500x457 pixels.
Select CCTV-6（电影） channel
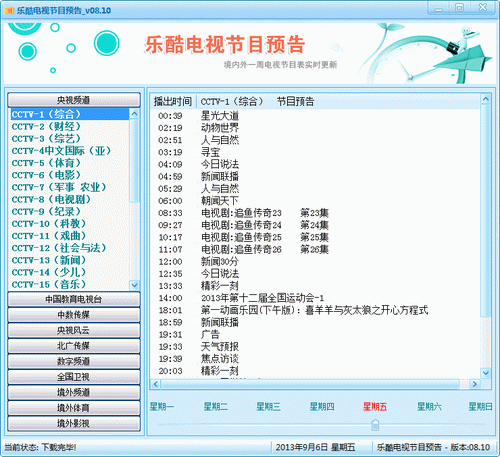click(x=69, y=175)
